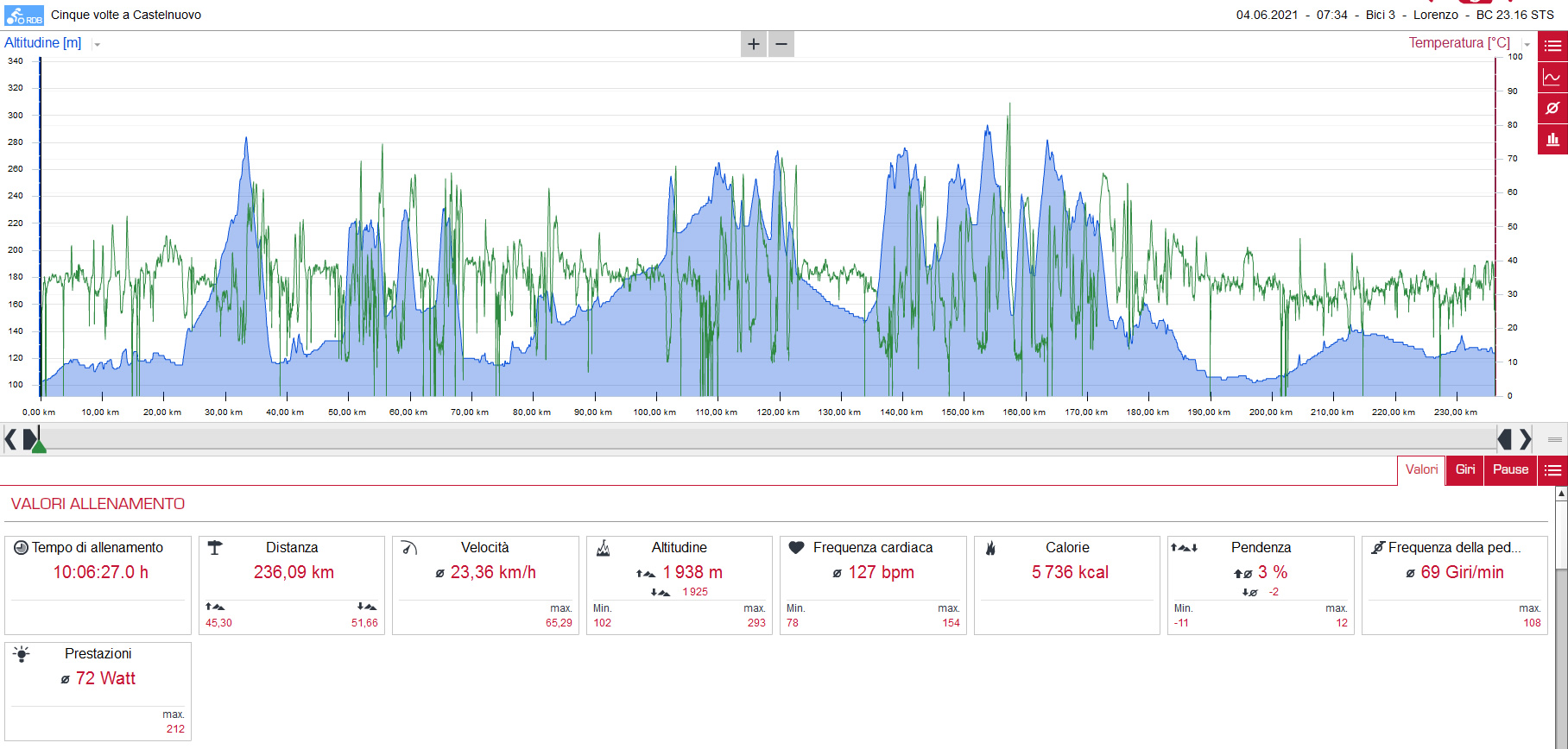Click the left arrow beside range slider
This screenshot has width=1568, height=749.
click(10, 440)
